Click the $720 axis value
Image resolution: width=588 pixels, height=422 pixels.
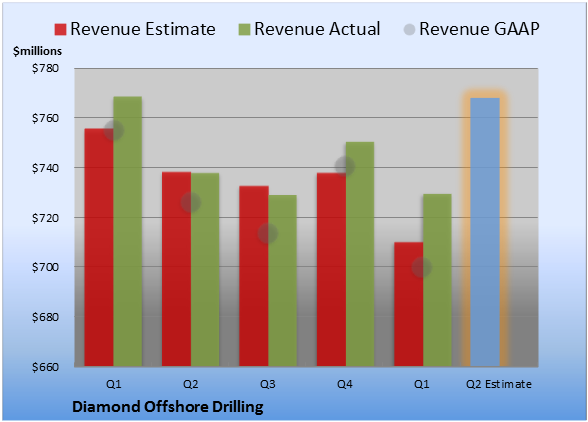[45, 218]
